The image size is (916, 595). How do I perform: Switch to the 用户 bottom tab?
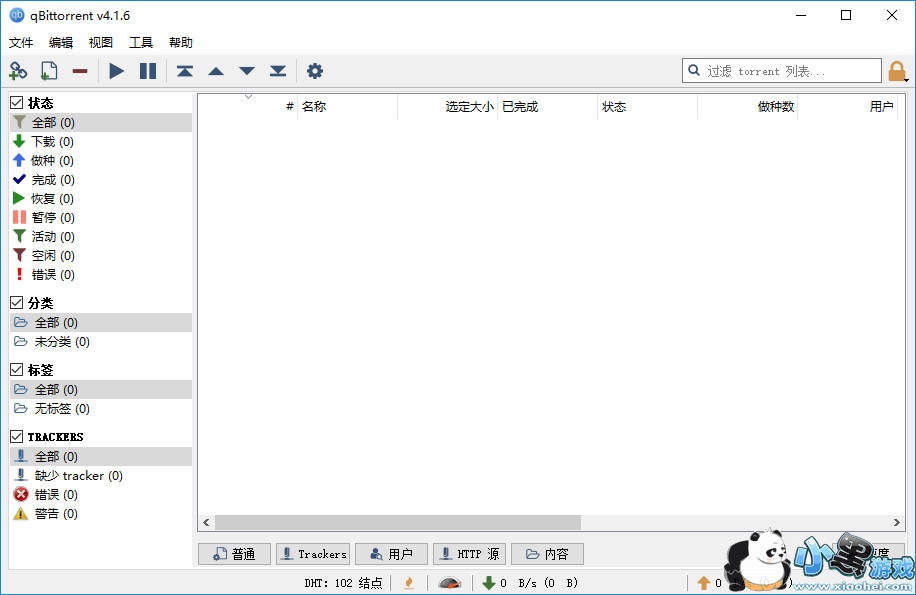391,554
